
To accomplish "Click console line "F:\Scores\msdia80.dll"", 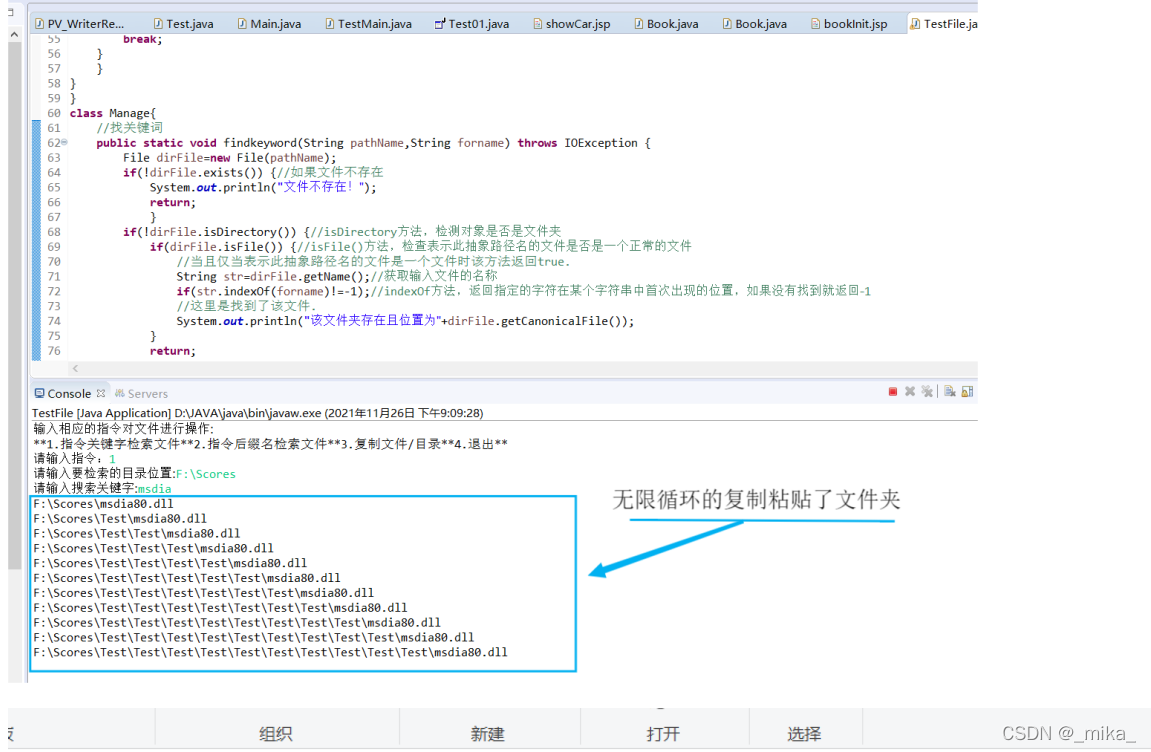I will [104, 504].
